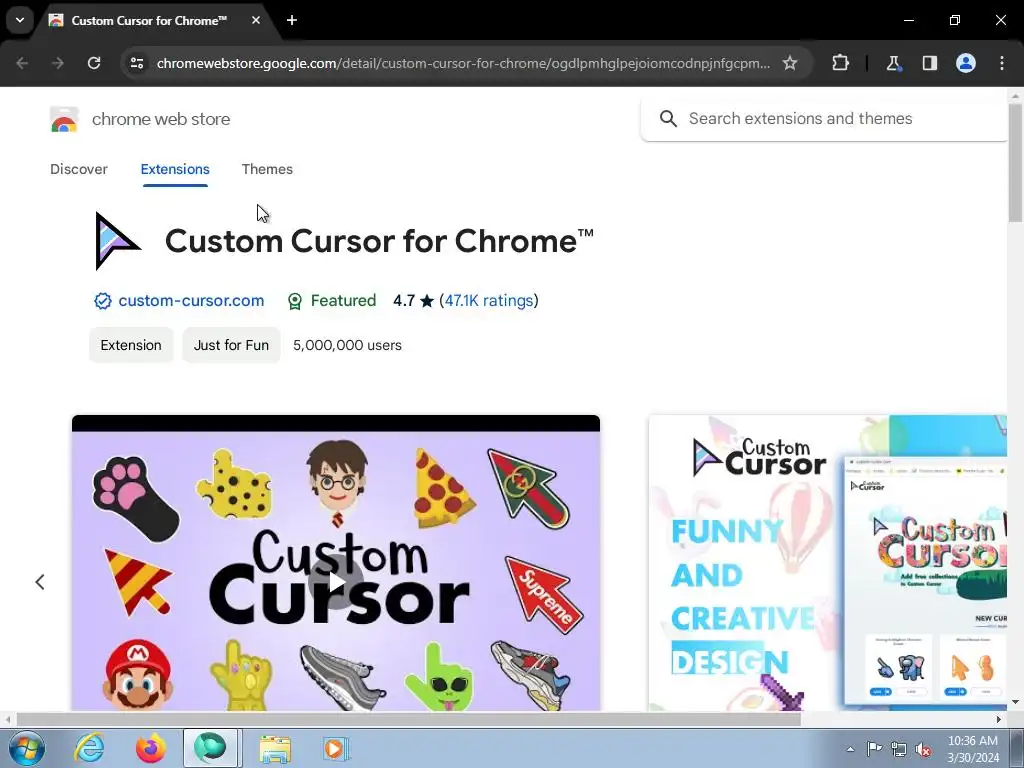Switch to the Discover tab

79,169
